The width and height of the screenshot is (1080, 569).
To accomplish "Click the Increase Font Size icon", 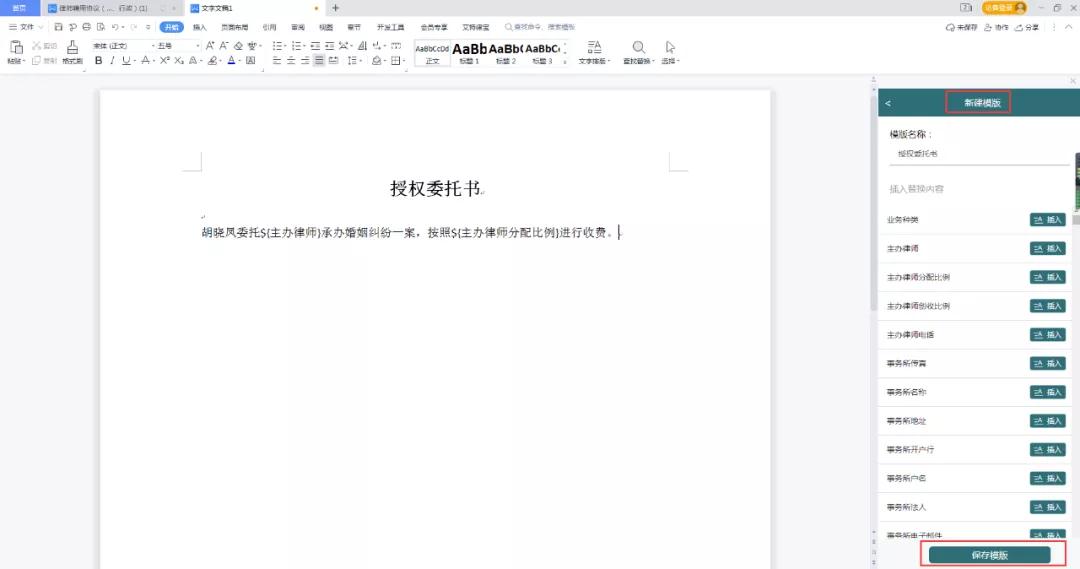I will 210,45.
